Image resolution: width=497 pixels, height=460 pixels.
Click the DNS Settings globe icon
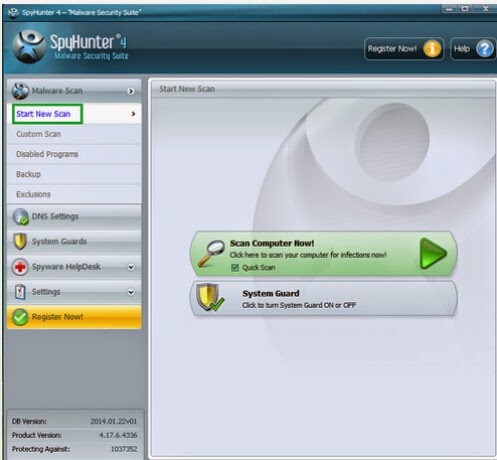(x=20, y=217)
